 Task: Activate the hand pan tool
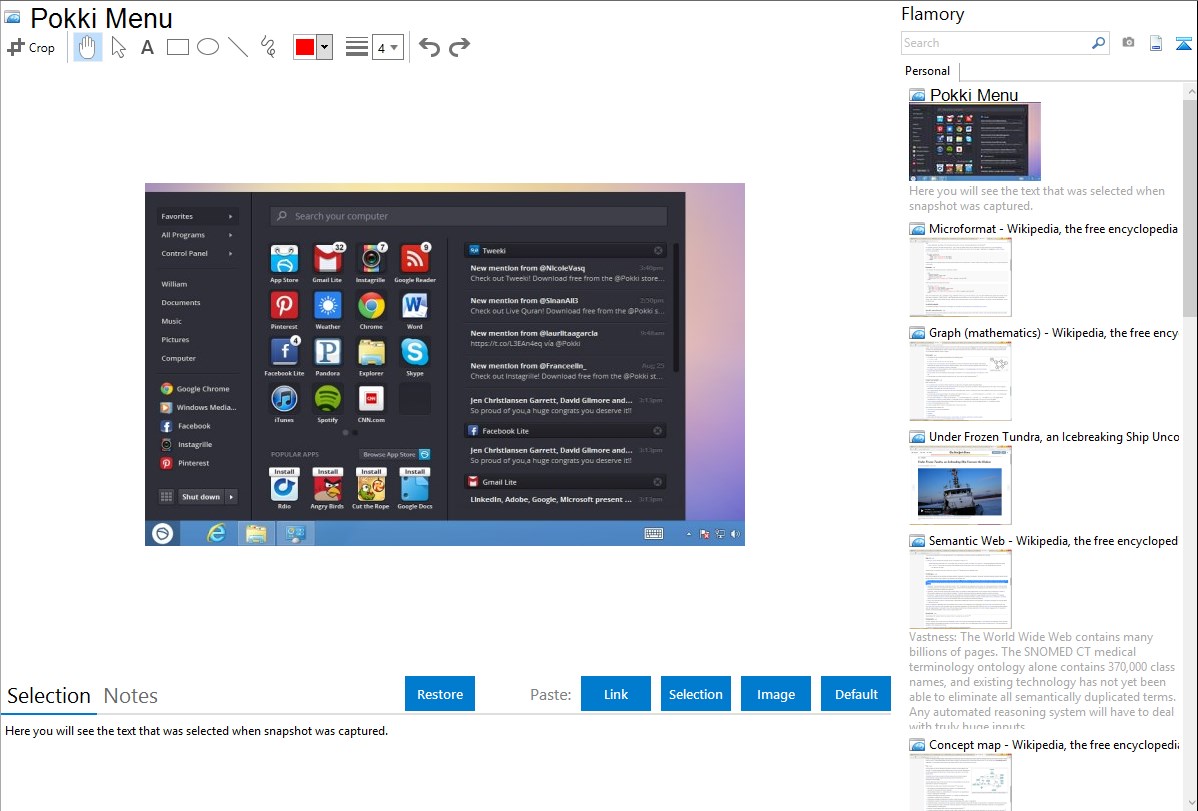pyautogui.click(x=88, y=47)
